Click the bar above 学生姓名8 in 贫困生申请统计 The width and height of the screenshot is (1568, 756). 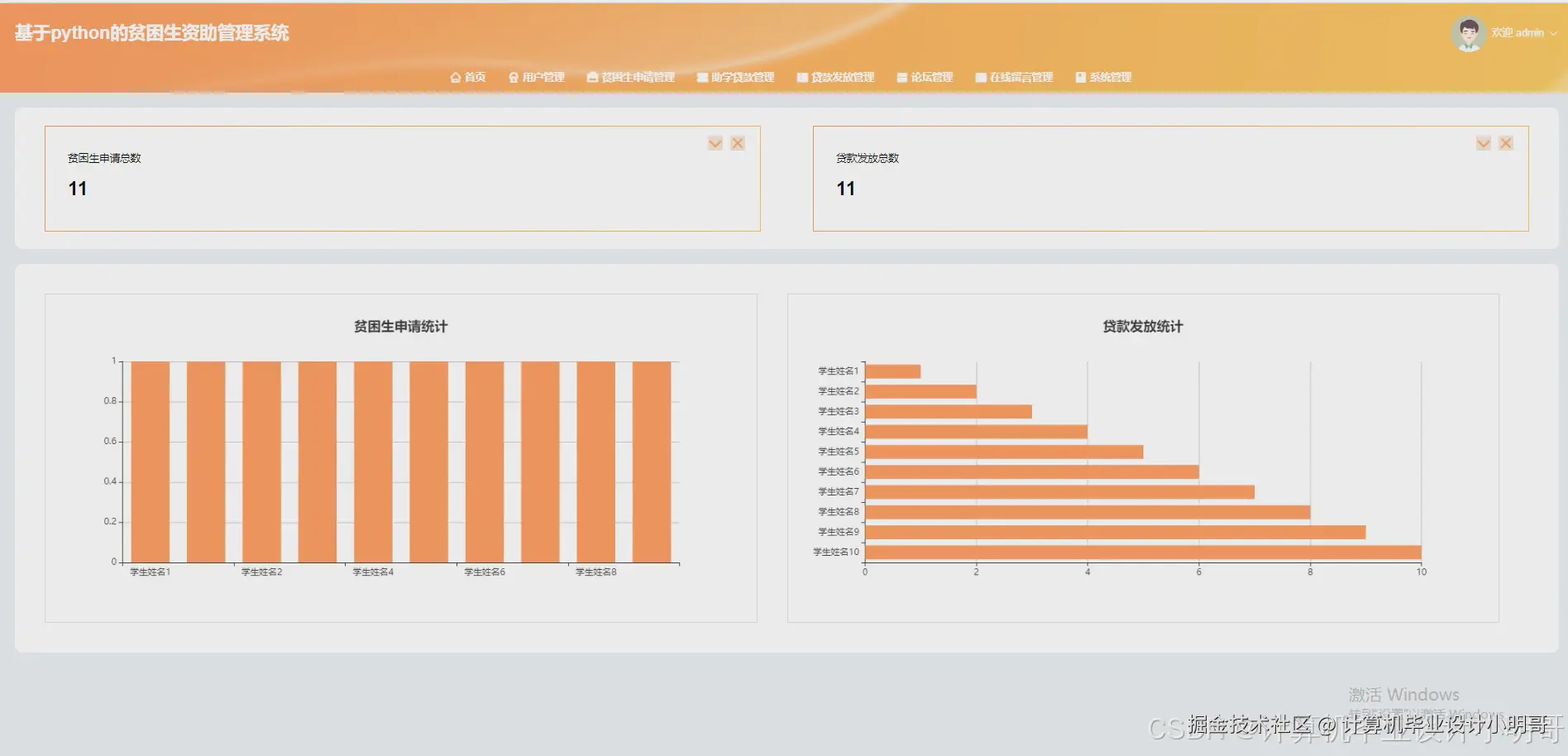596,462
